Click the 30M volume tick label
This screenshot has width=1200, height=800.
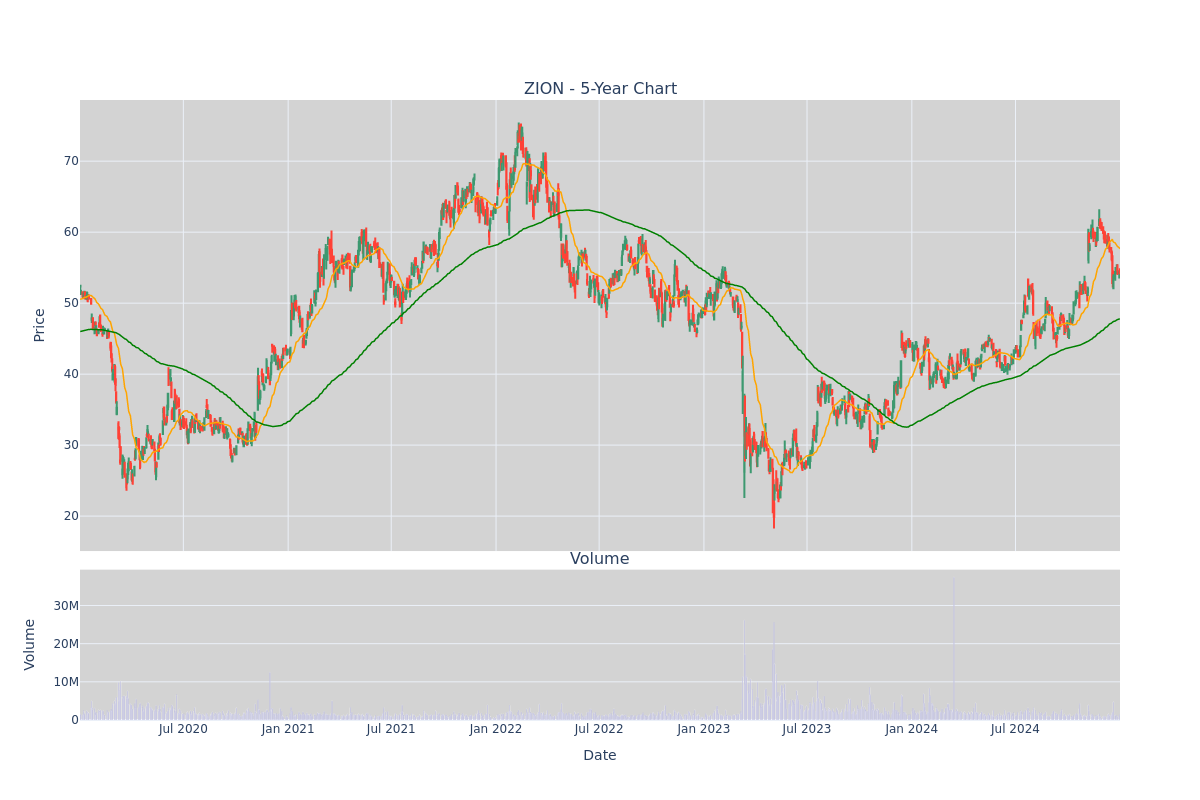coord(66,606)
